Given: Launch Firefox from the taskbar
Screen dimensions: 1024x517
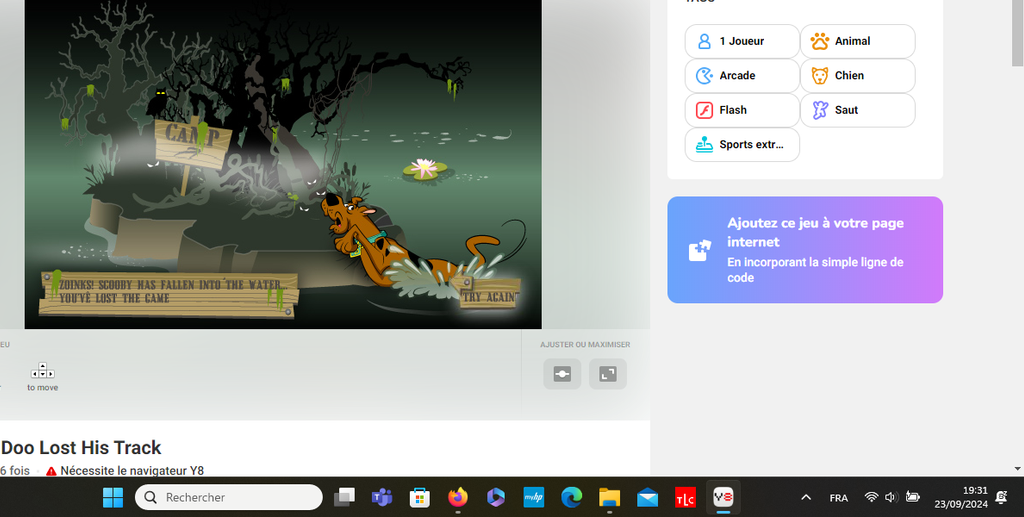Looking at the screenshot, I should tap(458, 497).
